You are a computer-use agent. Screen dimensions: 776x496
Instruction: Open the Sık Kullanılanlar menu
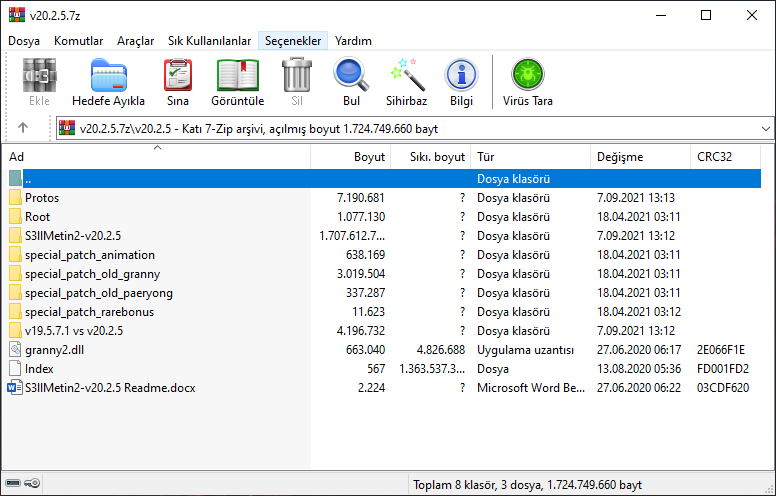(209, 41)
